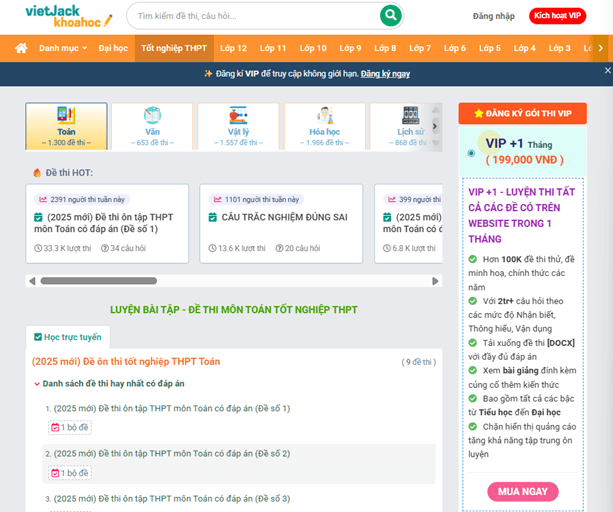Switch to the Lớp 12 menu item
The width and height of the screenshot is (613, 512).
tap(233, 48)
